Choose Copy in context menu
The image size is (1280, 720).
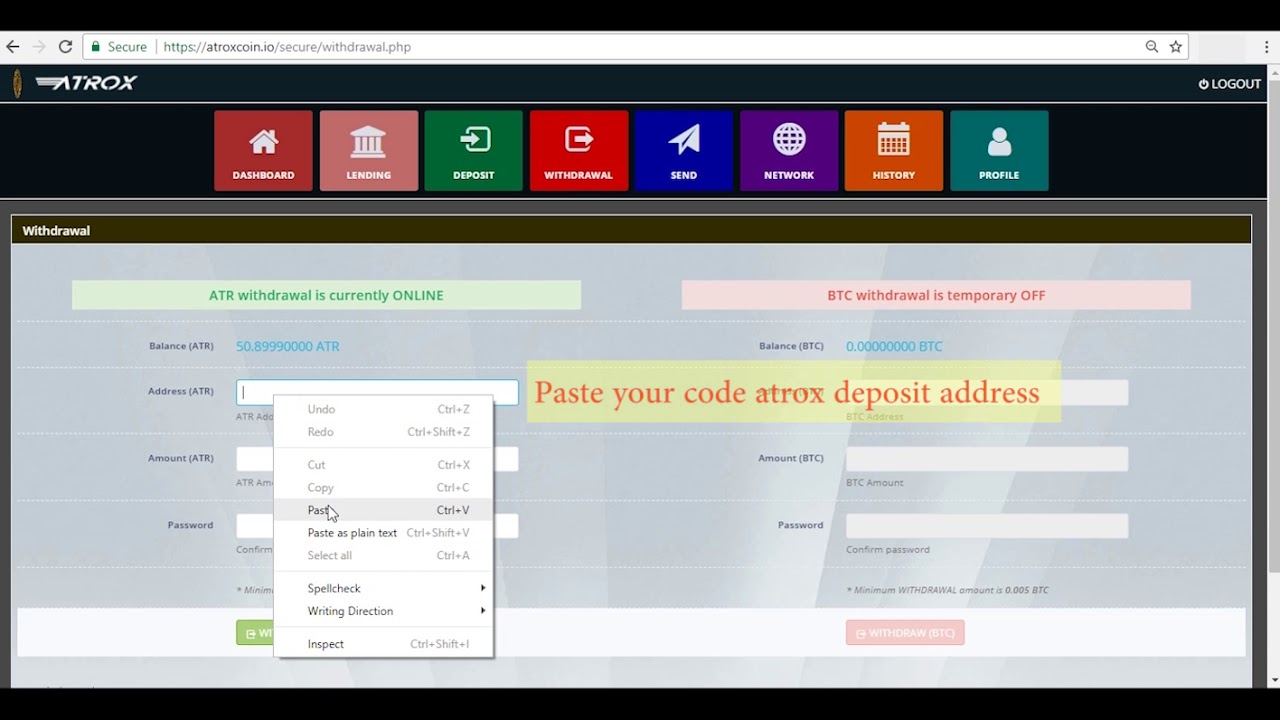coord(383,488)
